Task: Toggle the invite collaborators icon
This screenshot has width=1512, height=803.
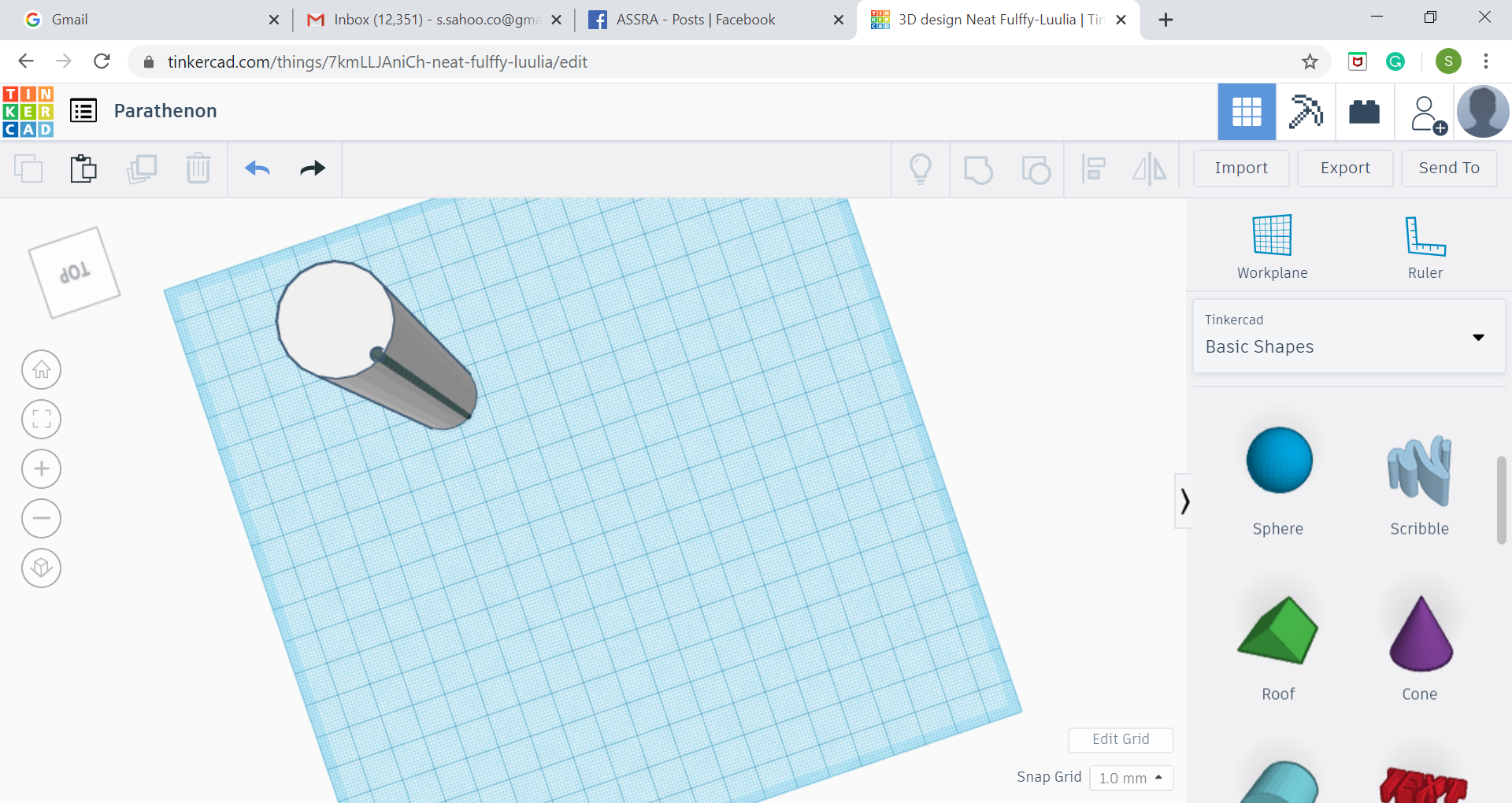Action: (1425, 112)
